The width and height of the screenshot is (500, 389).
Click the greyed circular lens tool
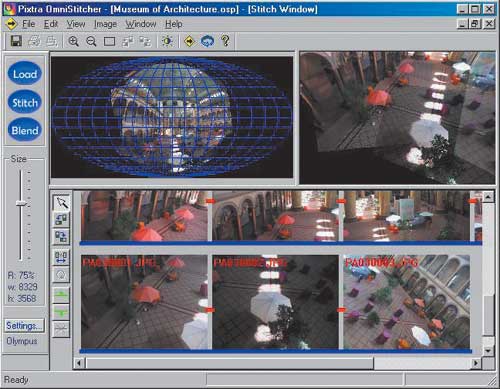coord(61,275)
